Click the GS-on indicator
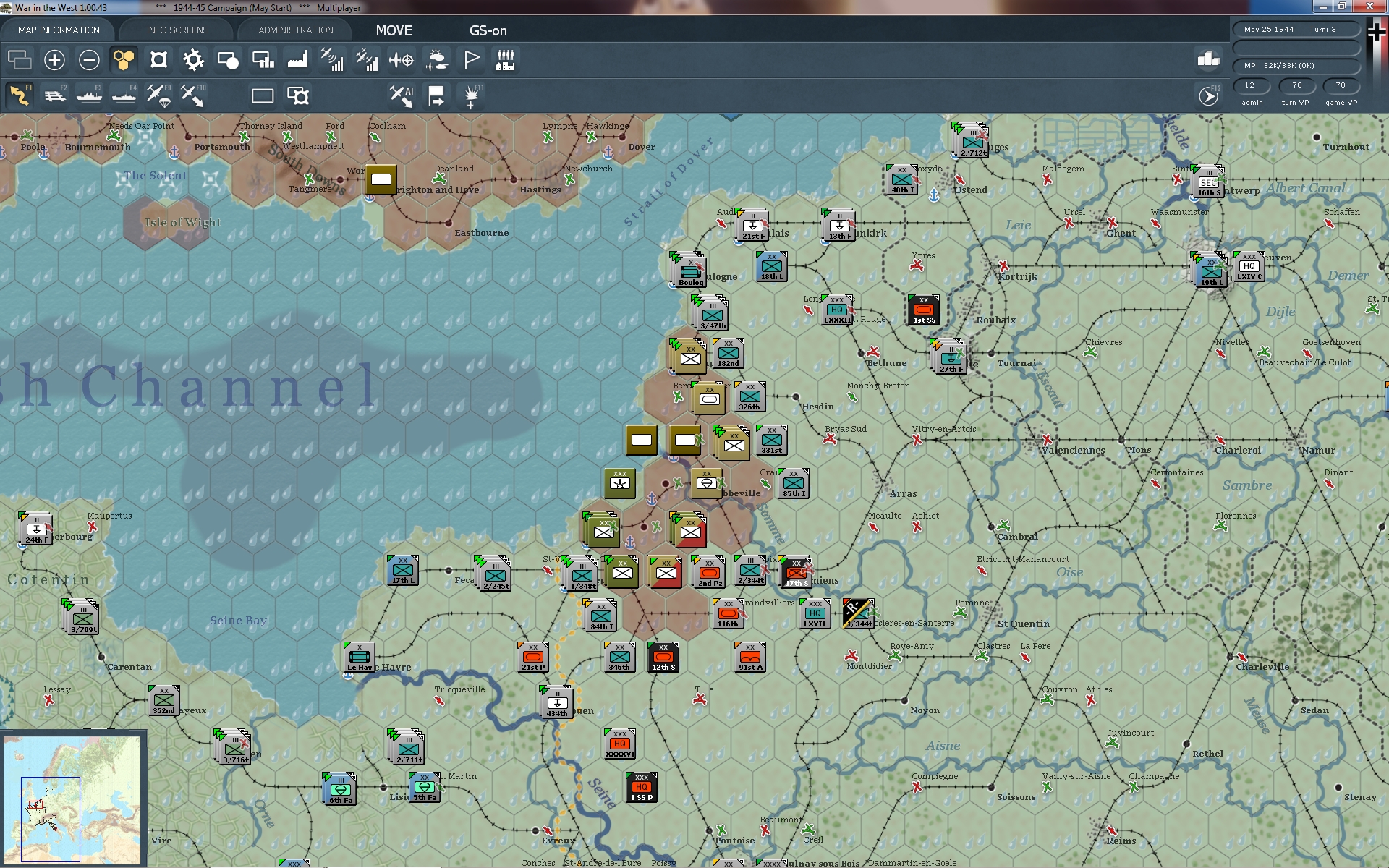This screenshot has height=868, width=1389. tap(488, 30)
